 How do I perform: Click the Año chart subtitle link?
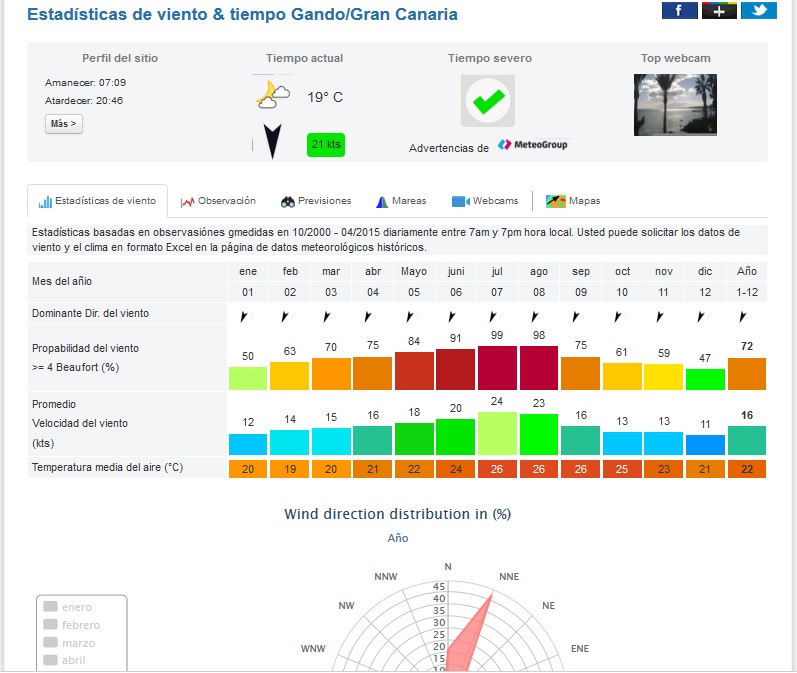tap(398, 538)
